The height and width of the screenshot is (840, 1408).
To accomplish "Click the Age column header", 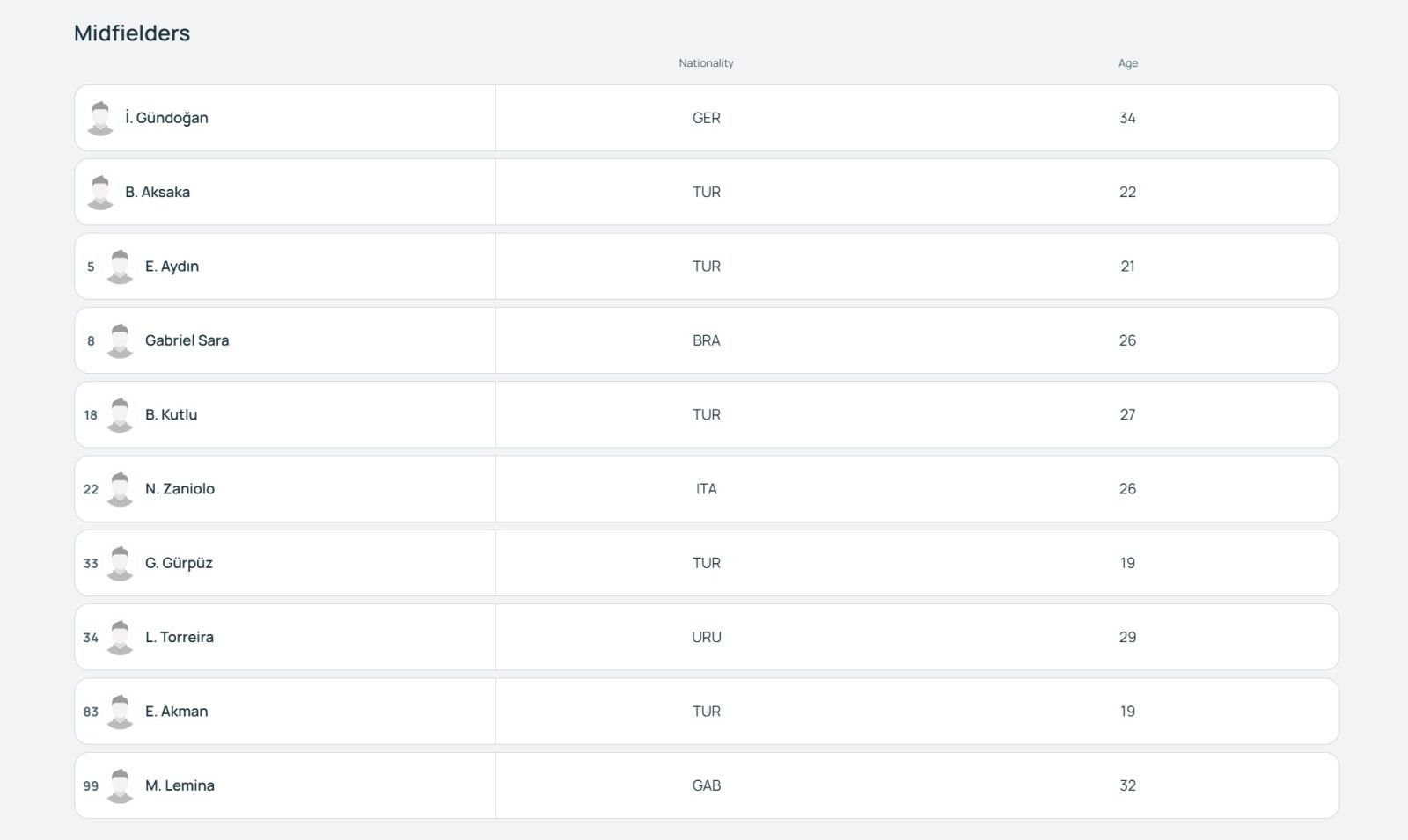I will click(x=1128, y=63).
